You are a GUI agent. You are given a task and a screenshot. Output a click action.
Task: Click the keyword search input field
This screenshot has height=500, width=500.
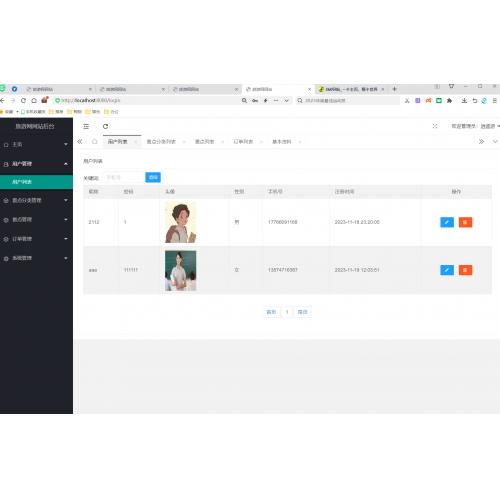pos(123,177)
